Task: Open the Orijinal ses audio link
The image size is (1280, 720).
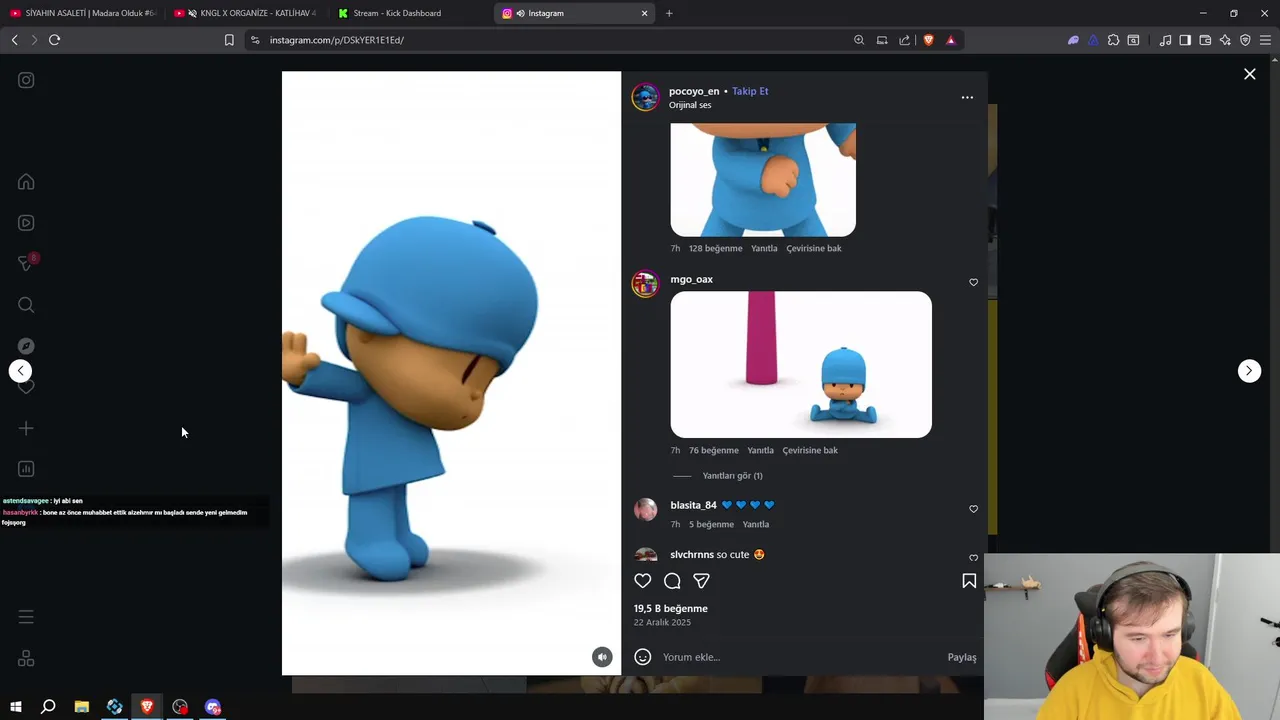Action: tap(690, 105)
